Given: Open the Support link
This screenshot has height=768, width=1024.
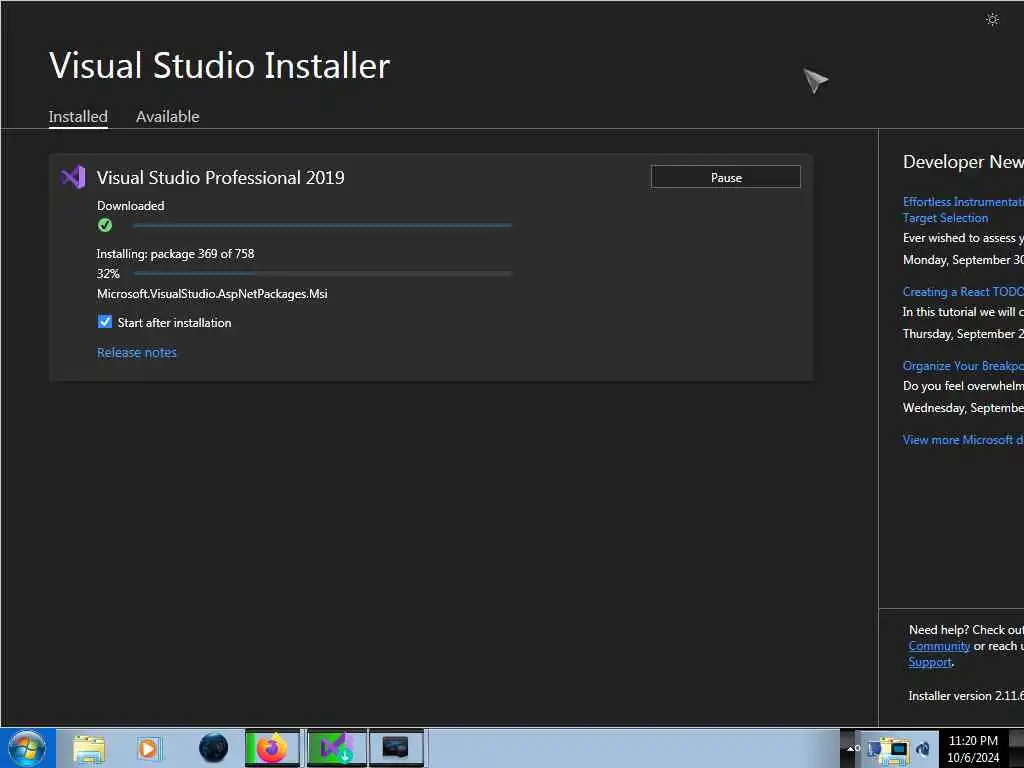Looking at the screenshot, I should pos(930,662).
